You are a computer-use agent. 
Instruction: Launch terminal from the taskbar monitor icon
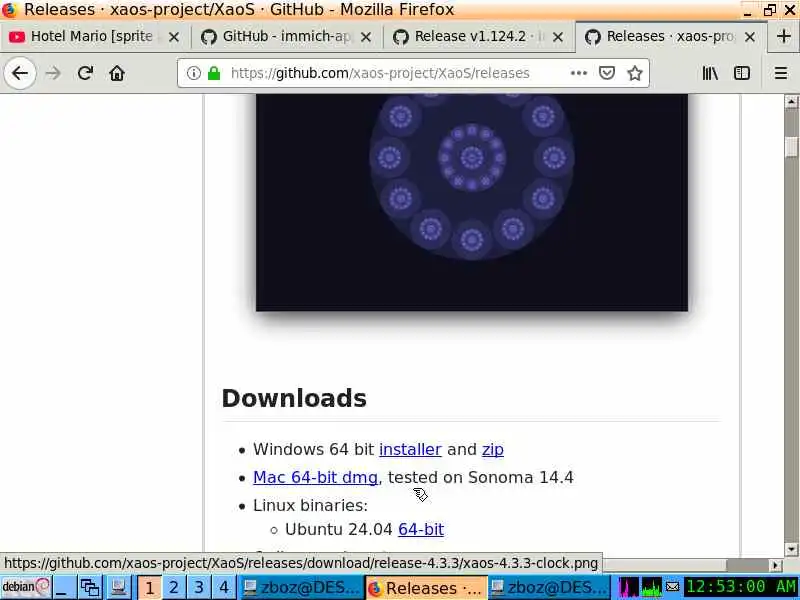click(x=118, y=587)
